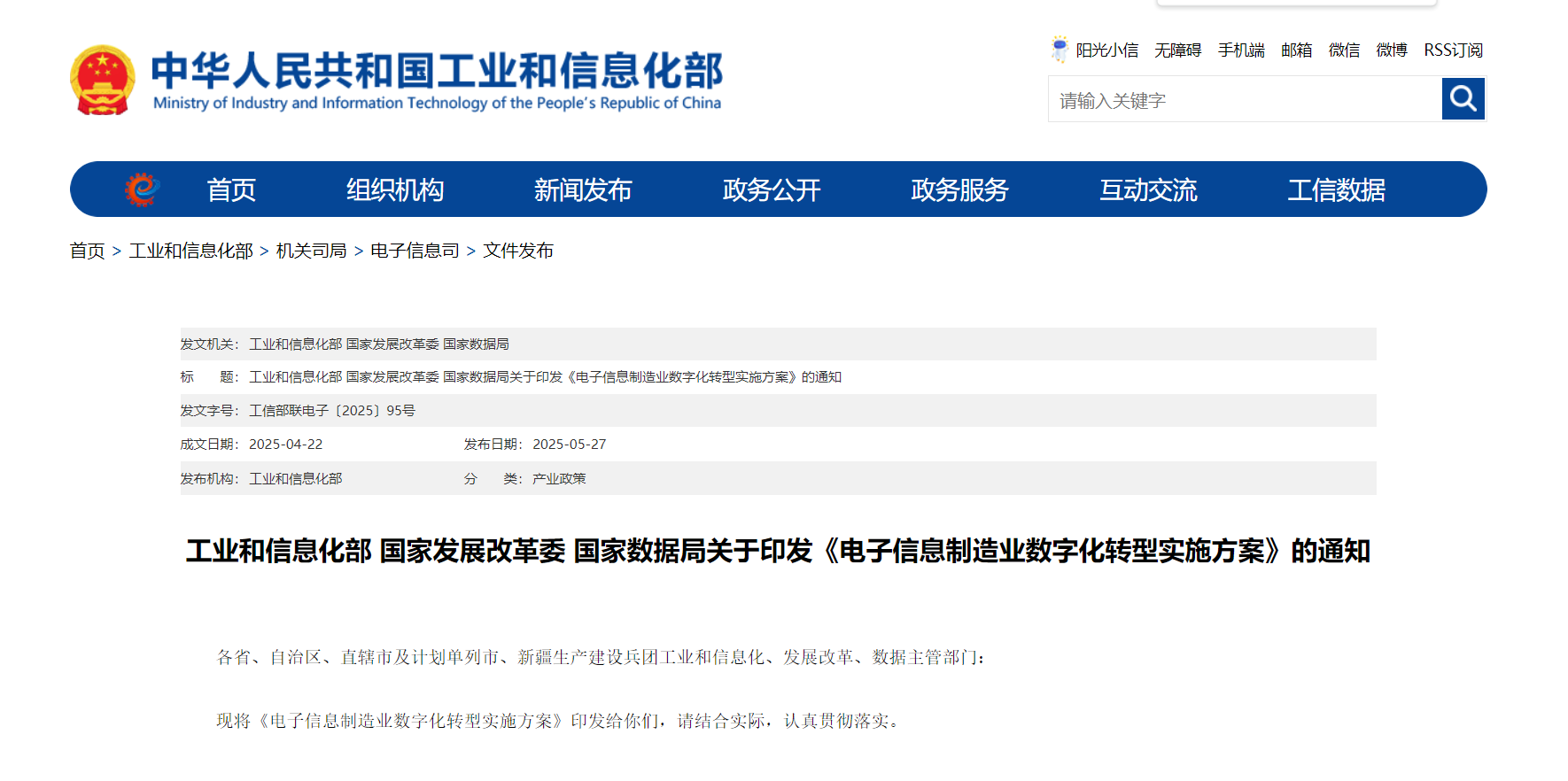Open the 邮箱 mailbox link

click(1297, 50)
